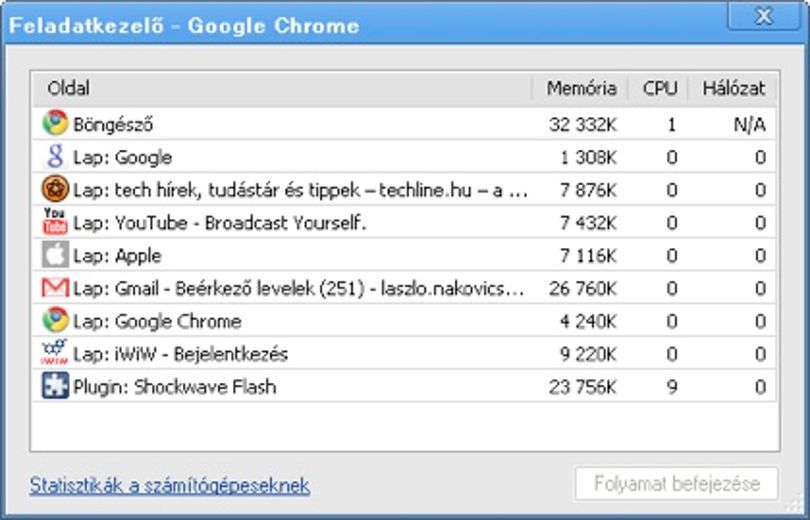Viewport: 810px width, 520px height.
Task: Select the Lap: YouTube - Broadcast Yourself row
Action: [404, 222]
